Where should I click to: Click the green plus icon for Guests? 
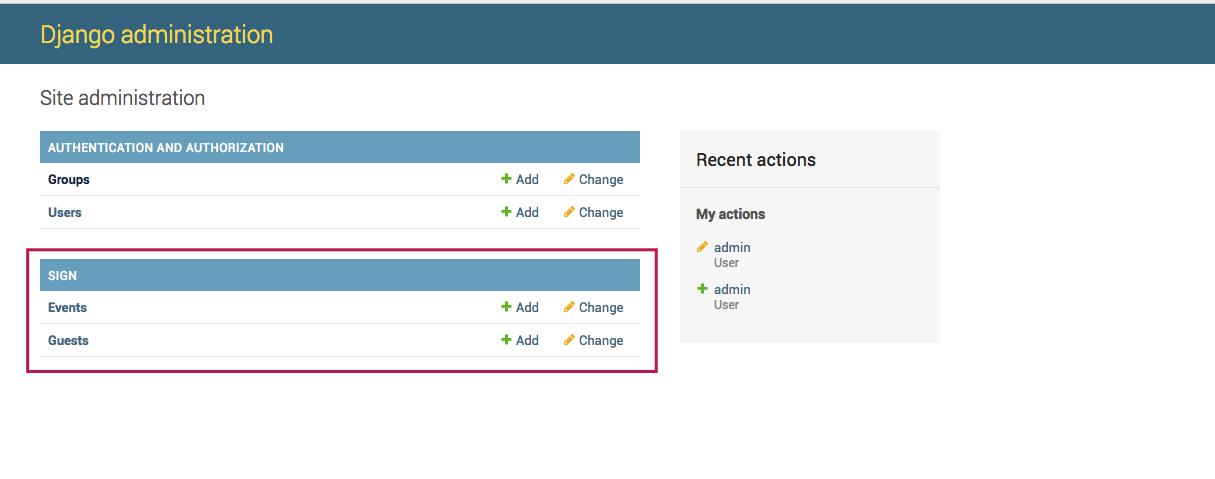[x=506, y=340]
